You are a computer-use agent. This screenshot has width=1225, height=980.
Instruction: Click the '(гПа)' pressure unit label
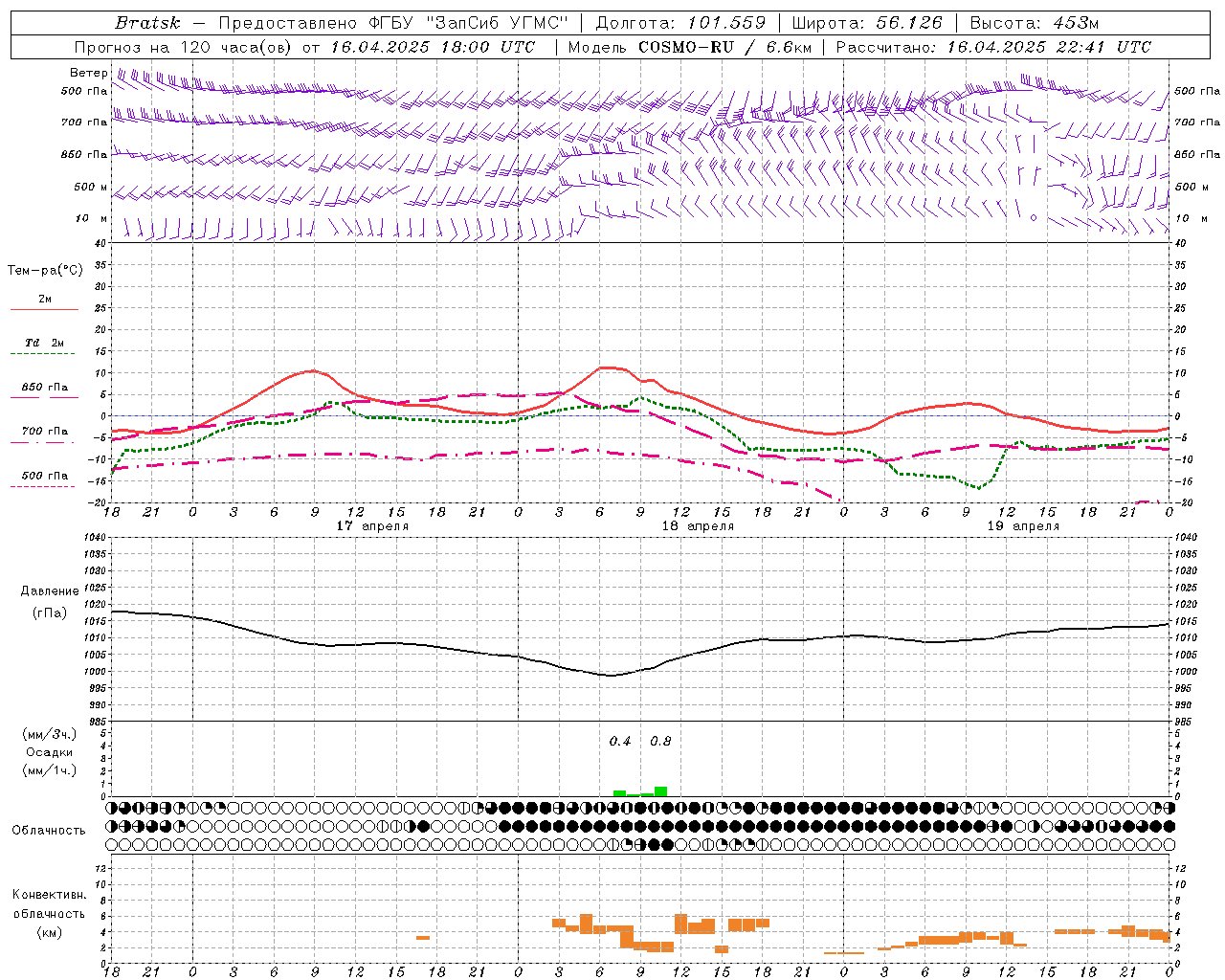click(x=50, y=613)
